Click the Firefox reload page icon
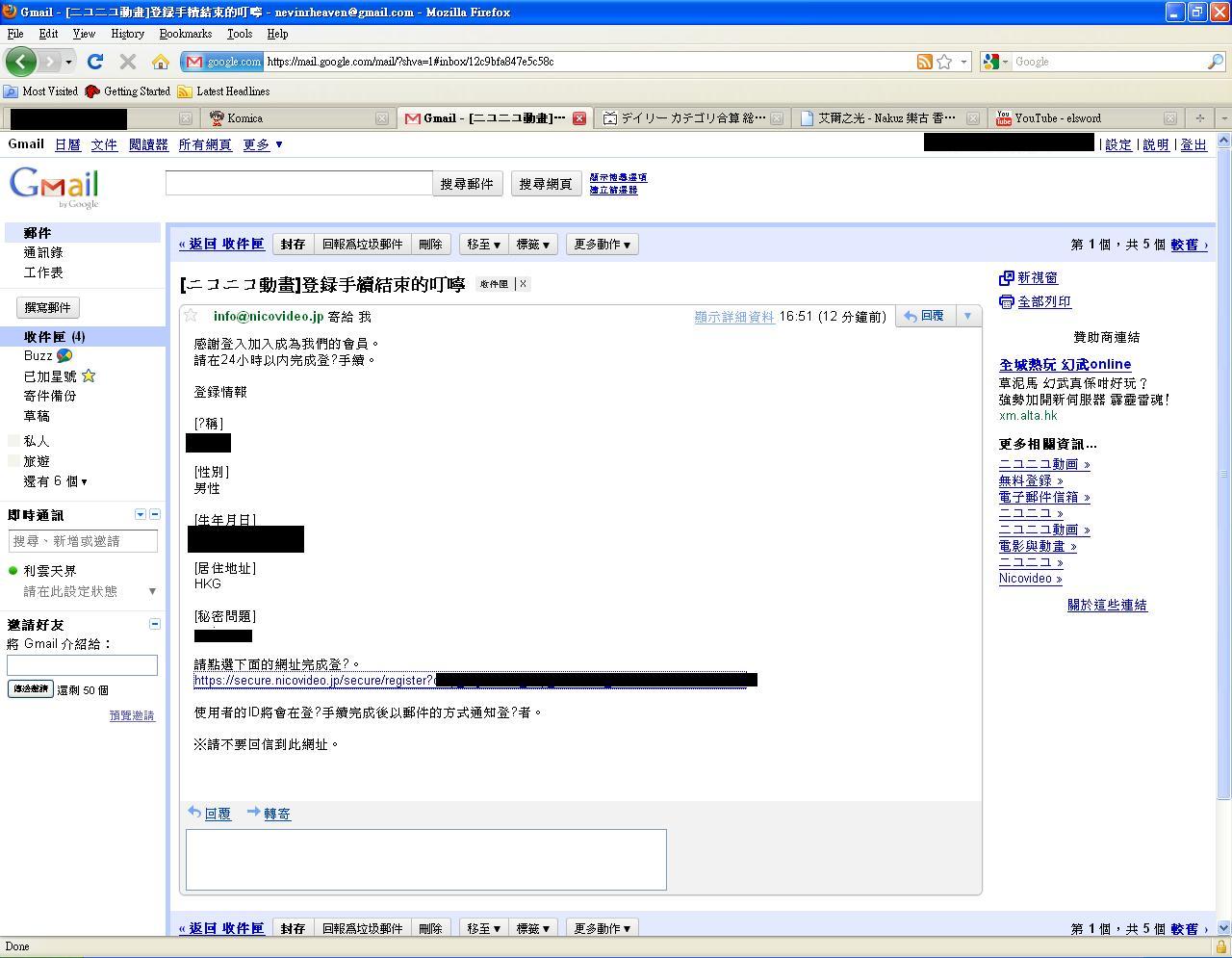Screen dimensions: 1232x958 [94, 62]
